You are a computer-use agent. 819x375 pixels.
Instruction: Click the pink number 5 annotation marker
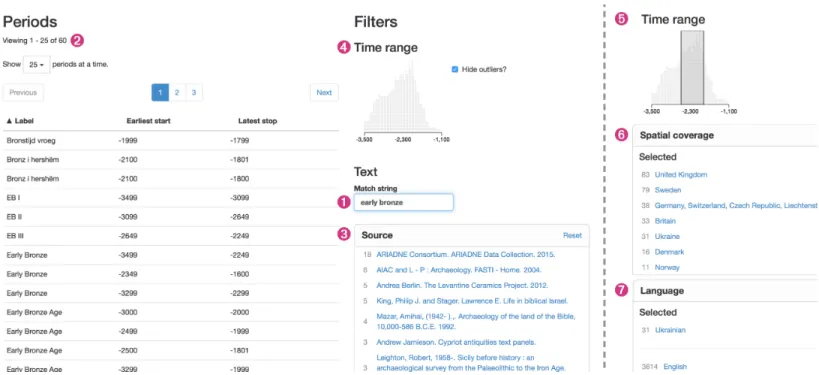coord(621,20)
